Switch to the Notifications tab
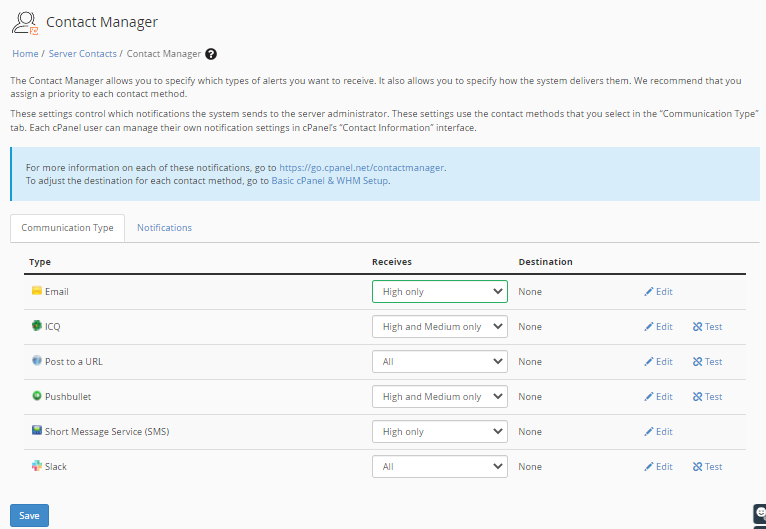The image size is (766, 529). [x=164, y=228]
